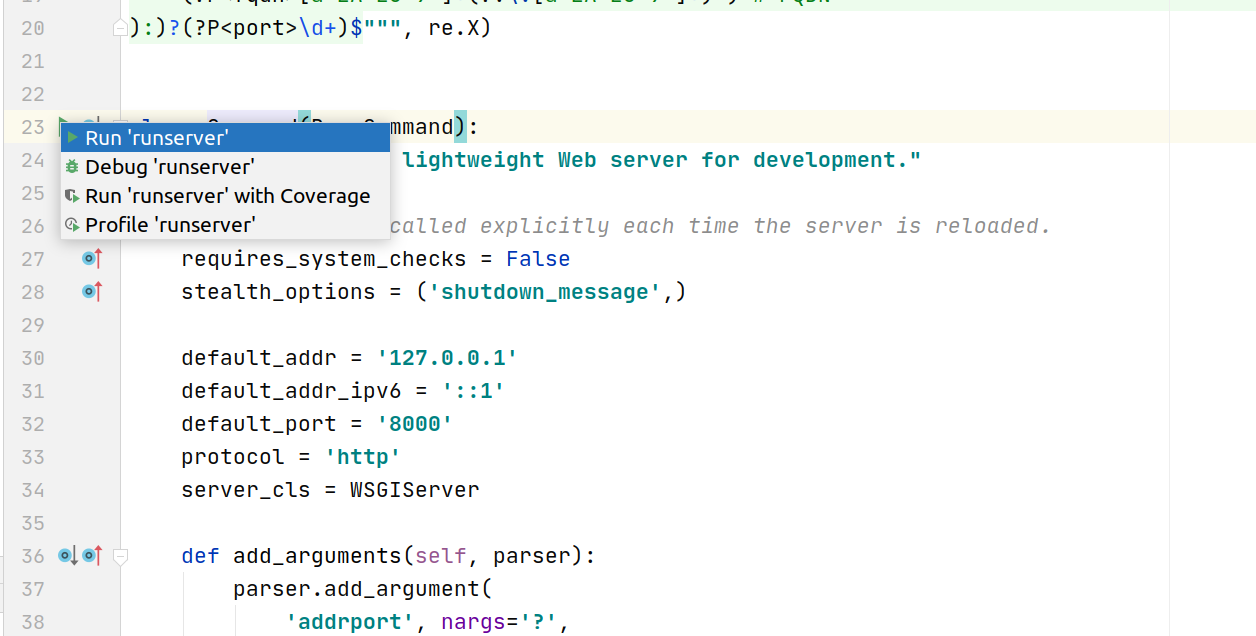Click line number 30 in gutter
The height and width of the screenshot is (636, 1256).
[x=32, y=358]
